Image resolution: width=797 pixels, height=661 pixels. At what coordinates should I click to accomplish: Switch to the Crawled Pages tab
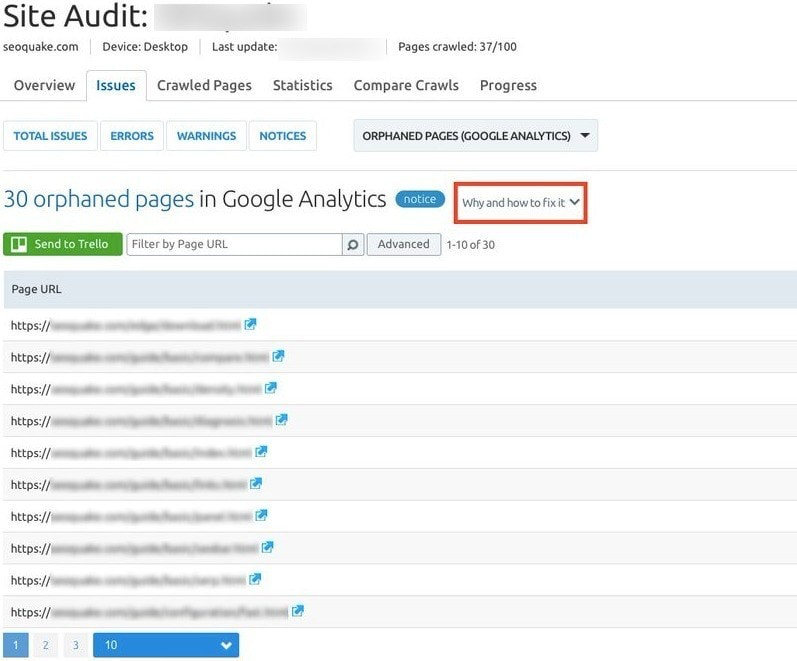204,85
